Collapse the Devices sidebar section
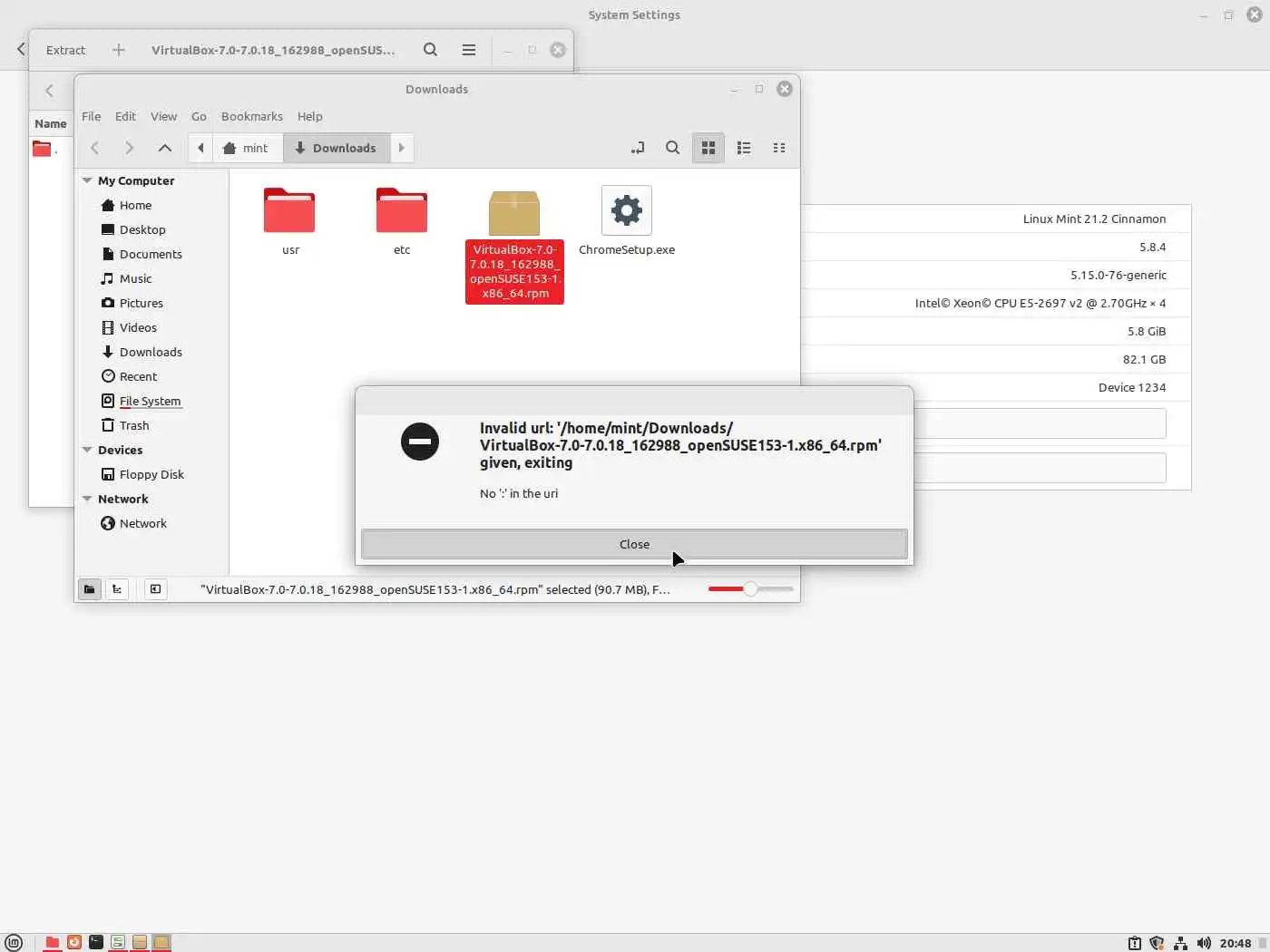This screenshot has width=1270, height=952. pyautogui.click(x=87, y=450)
